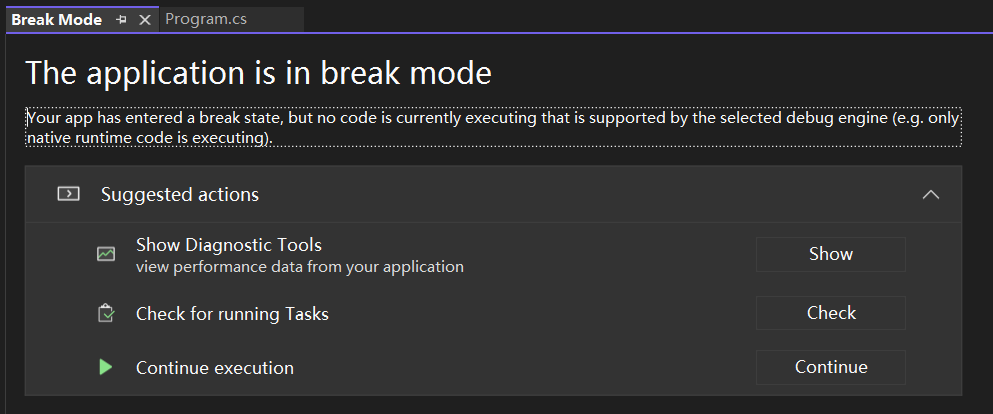Click the green Continue play icon

coord(106,367)
